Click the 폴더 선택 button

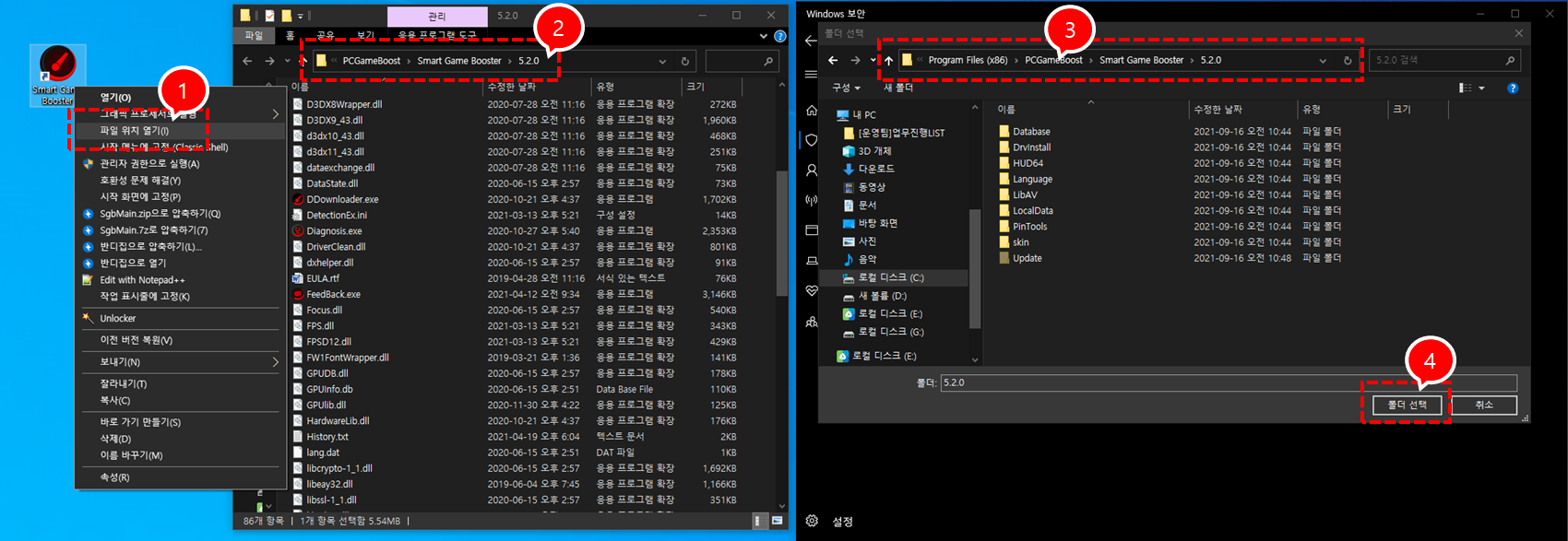(x=1407, y=405)
